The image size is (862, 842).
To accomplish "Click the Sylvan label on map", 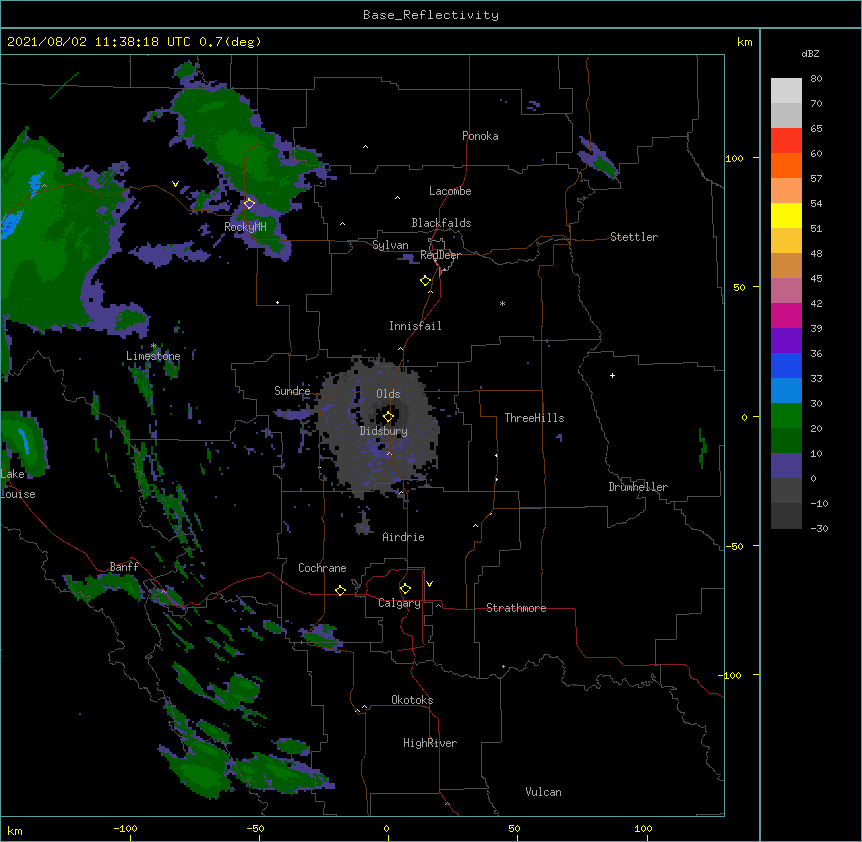I will tap(390, 245).
